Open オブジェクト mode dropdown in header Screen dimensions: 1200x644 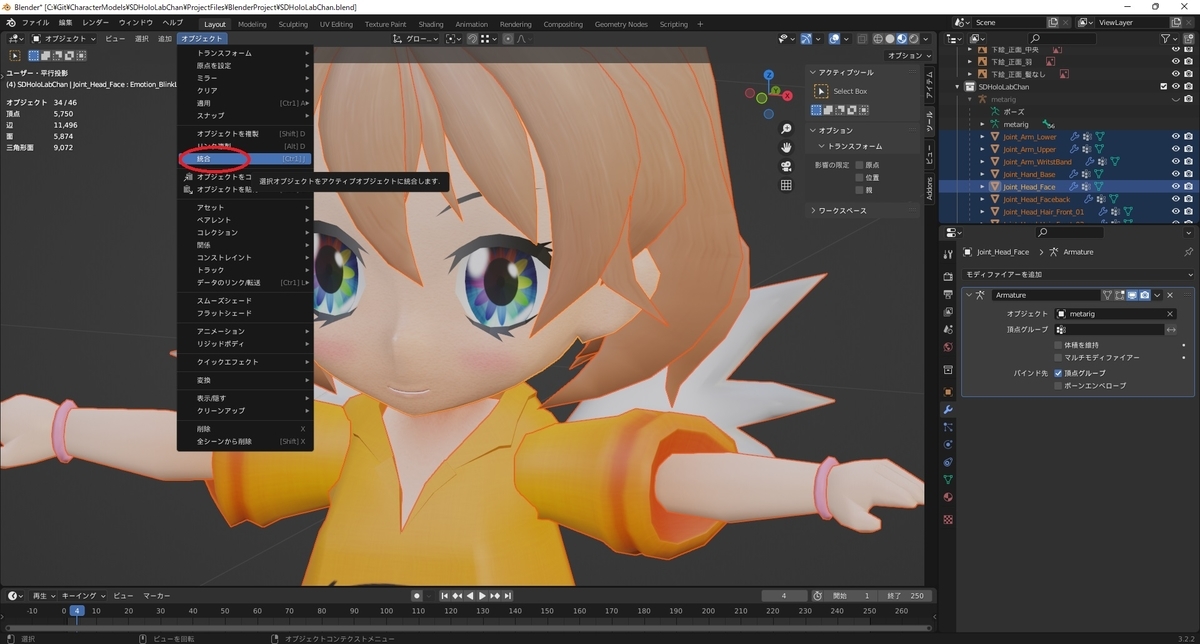pyautogui.click(x=63, y=38)
